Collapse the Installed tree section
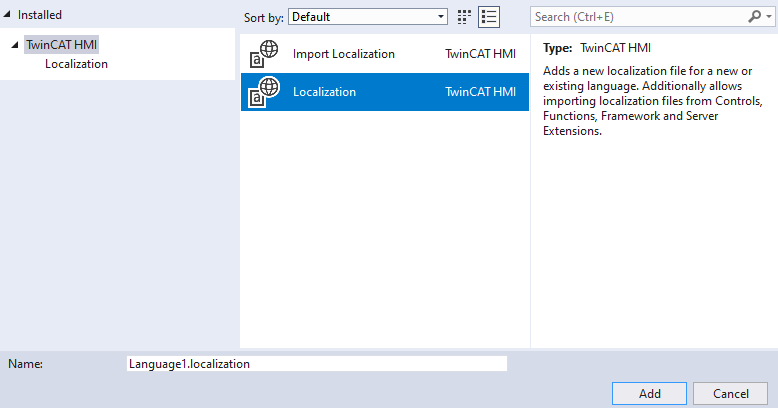778x408 pixels. [6, 15]
